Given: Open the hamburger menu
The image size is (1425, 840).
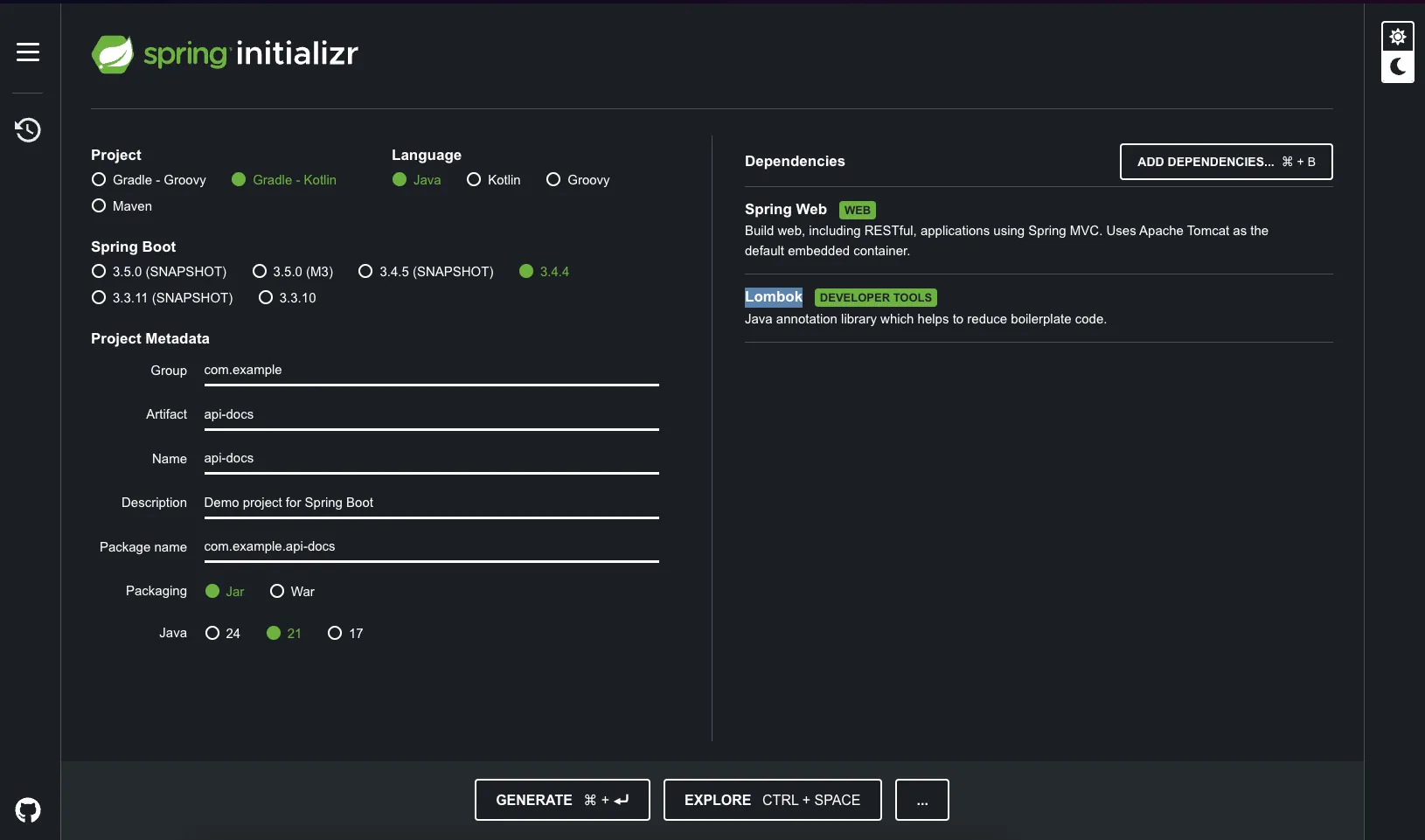Looking at the screenshot, I should click(x=28, y=52).
